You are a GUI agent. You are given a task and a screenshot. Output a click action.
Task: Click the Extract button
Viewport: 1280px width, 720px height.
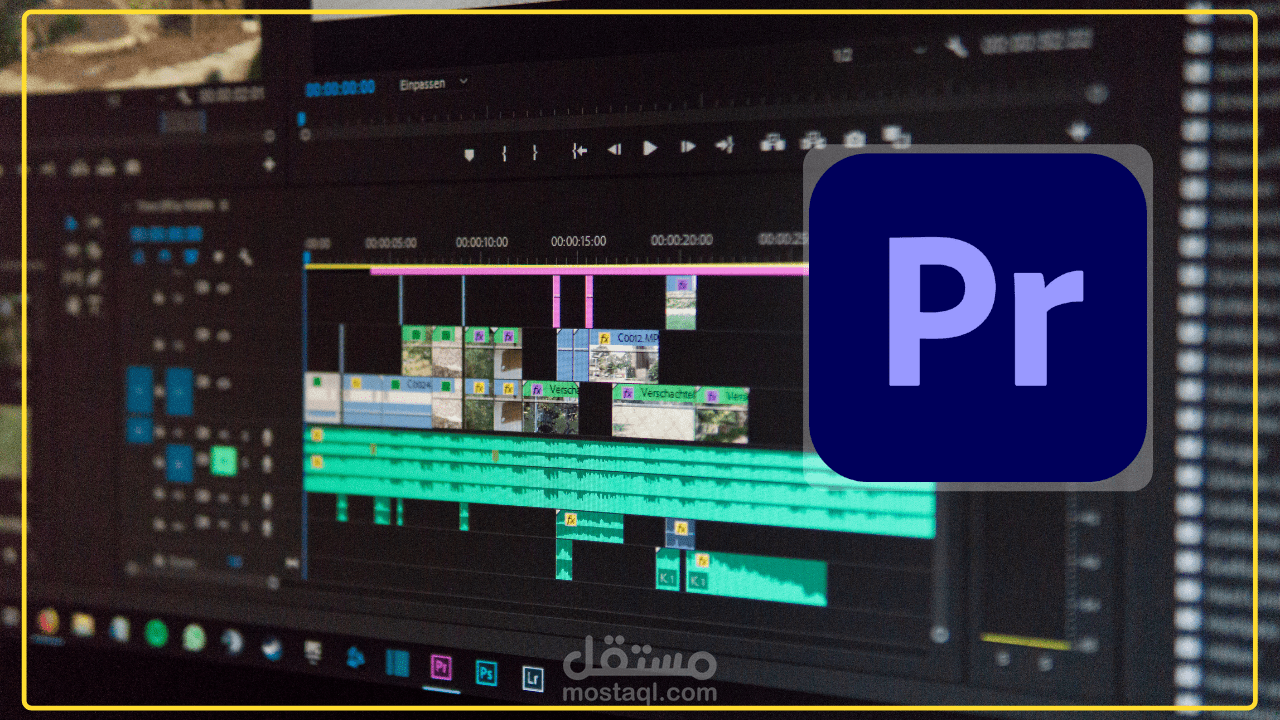[813, 140]
